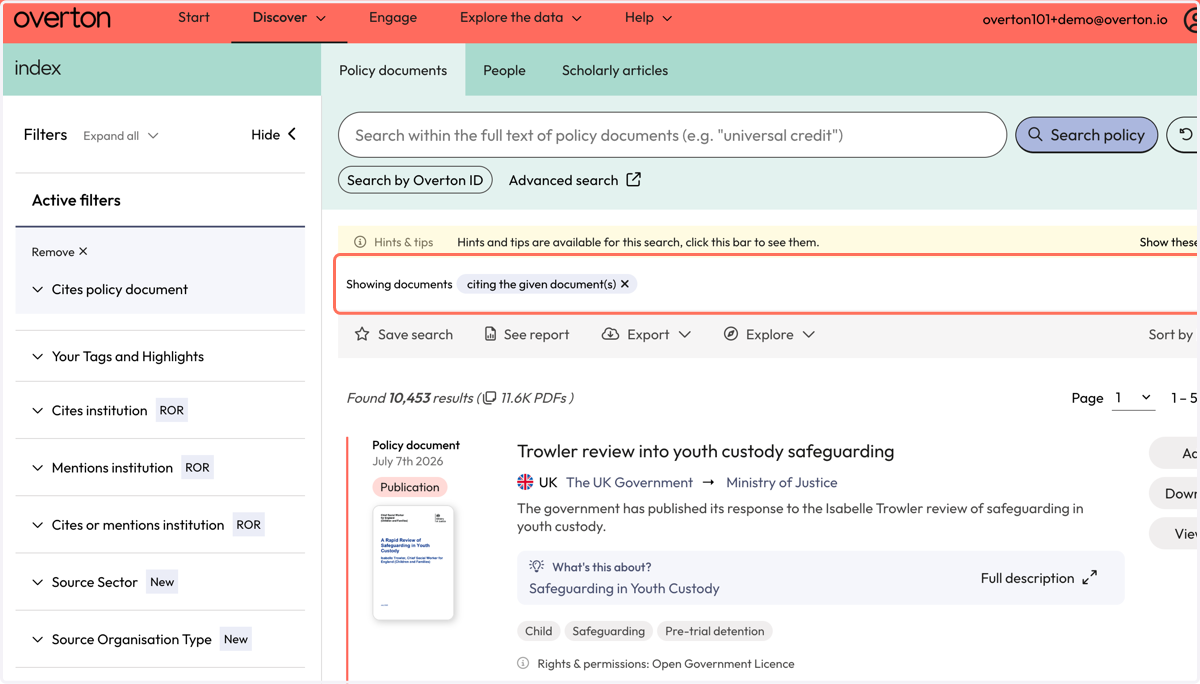
Task: Click the Pre-trial detention topic tag
Action: coord(714,631)
